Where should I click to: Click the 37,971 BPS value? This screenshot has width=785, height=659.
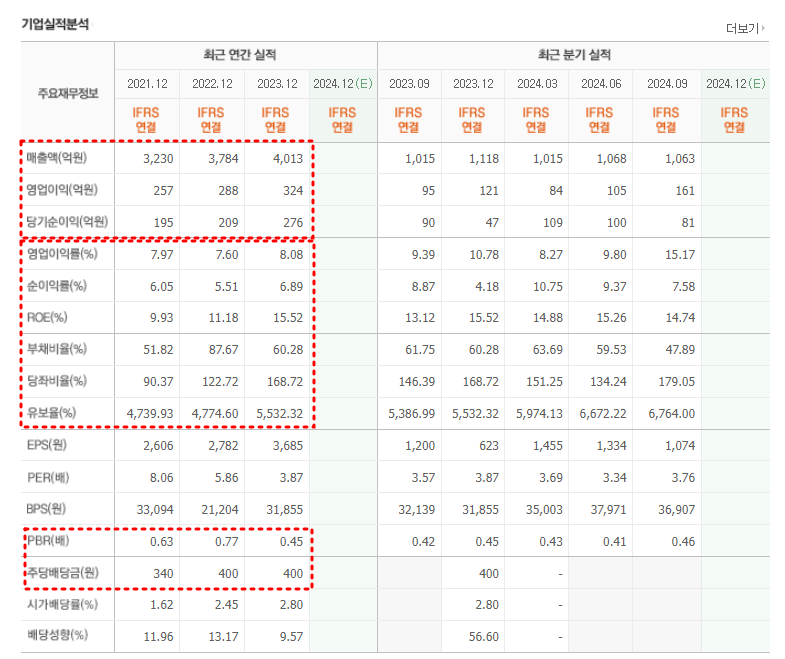tap(608, 510)
